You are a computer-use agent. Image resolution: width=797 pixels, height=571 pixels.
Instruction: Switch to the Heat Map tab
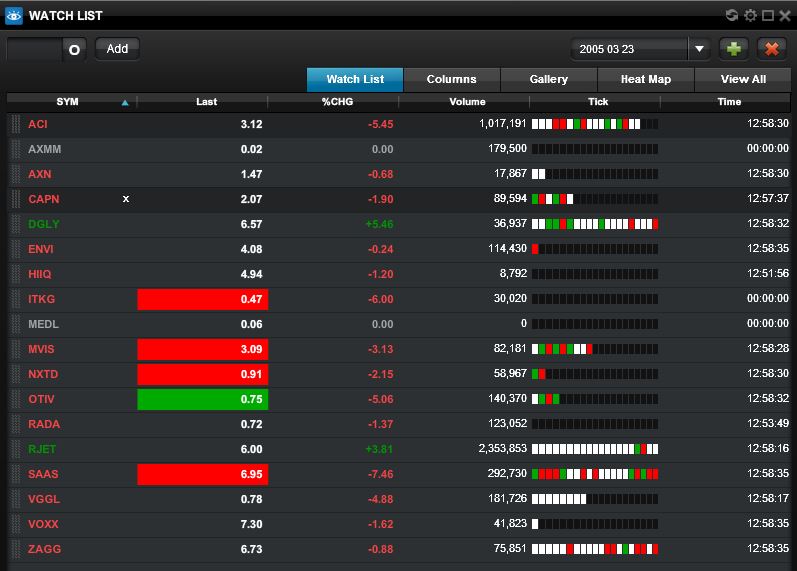click(x=645, y=79)
